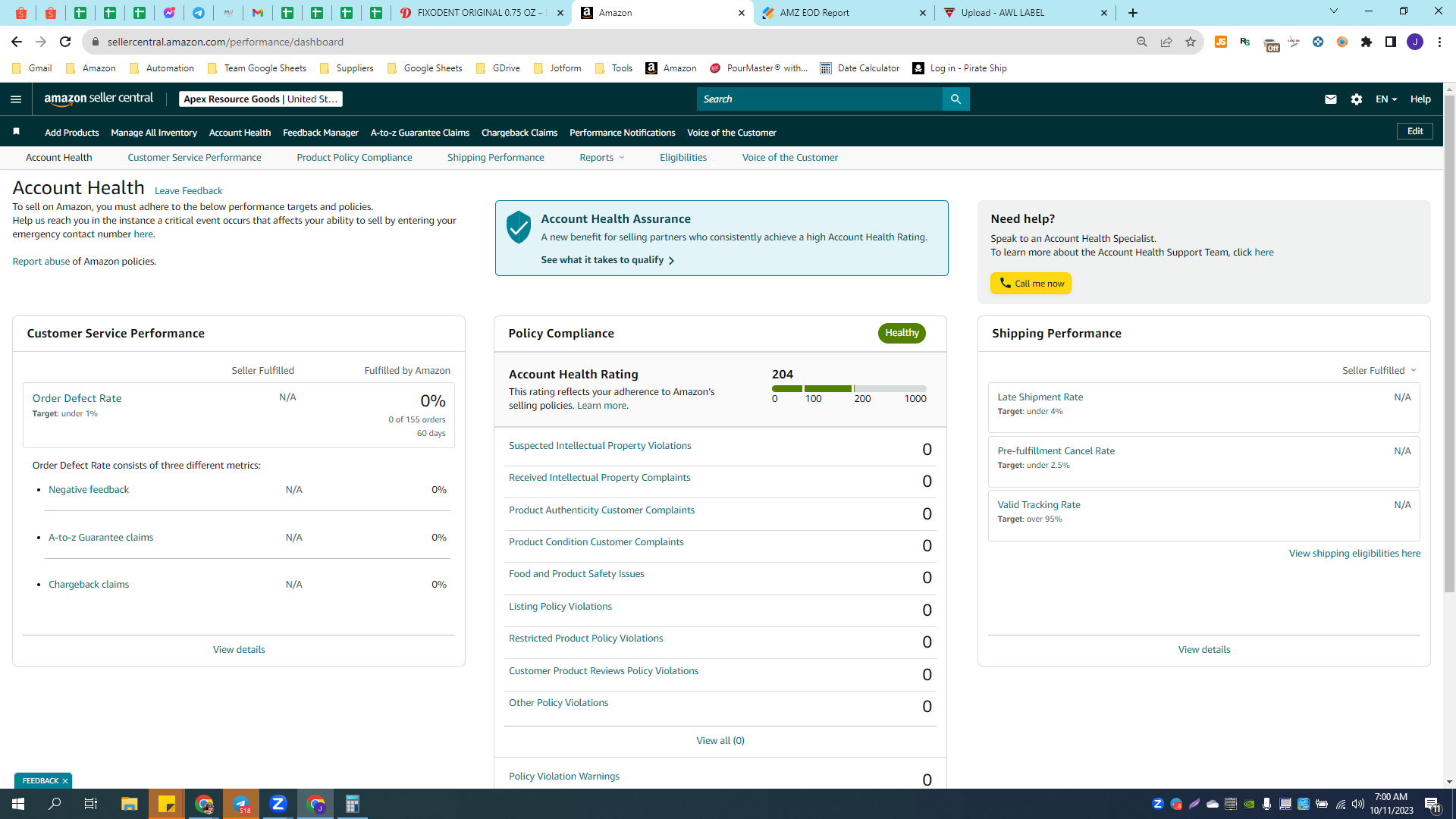1456x819 pixels.
Task: Open the Pirate Ship login bookmark
Action: point(959,68)
